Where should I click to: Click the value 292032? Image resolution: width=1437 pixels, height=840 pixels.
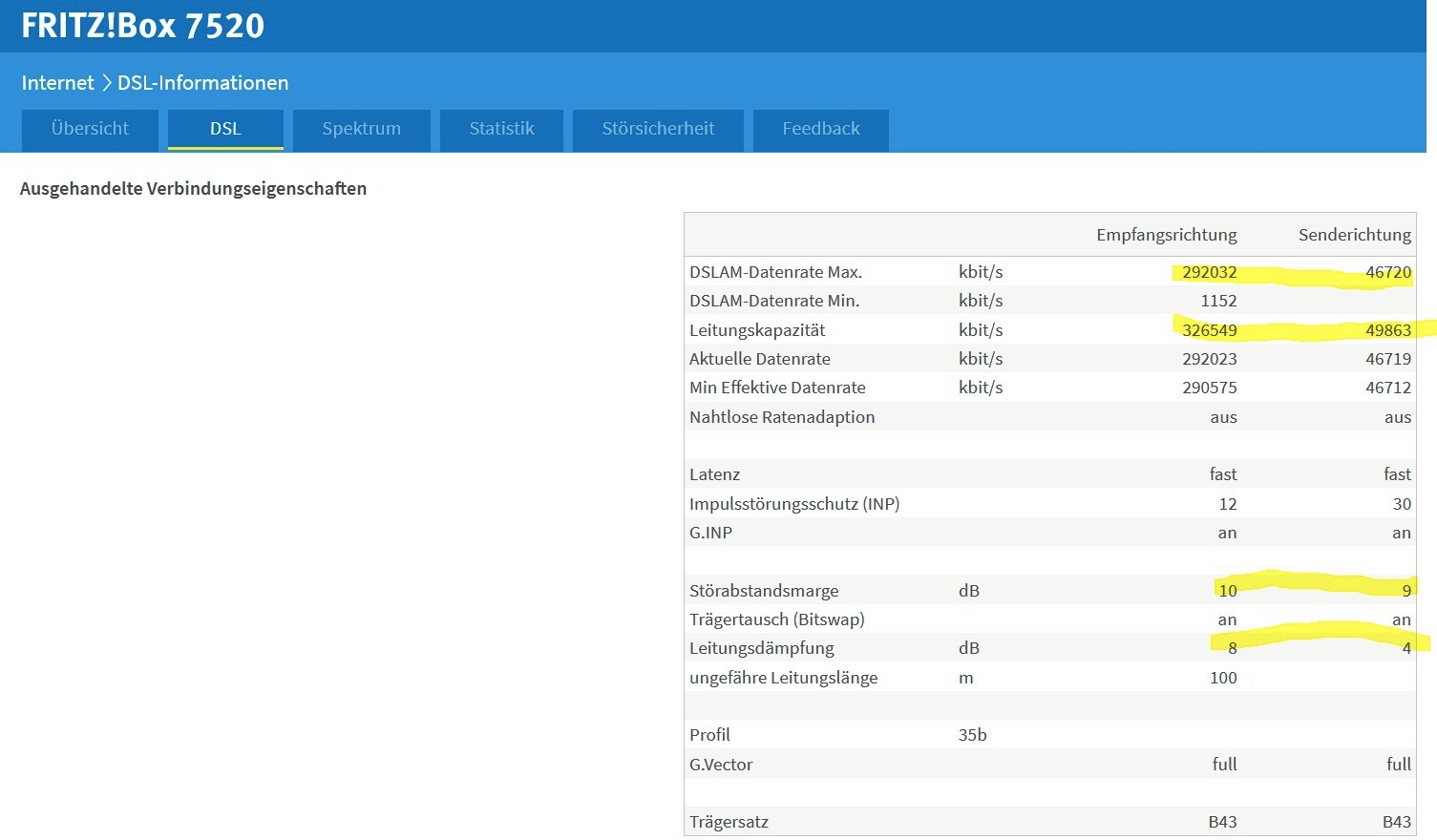(x=1209, y=272)
